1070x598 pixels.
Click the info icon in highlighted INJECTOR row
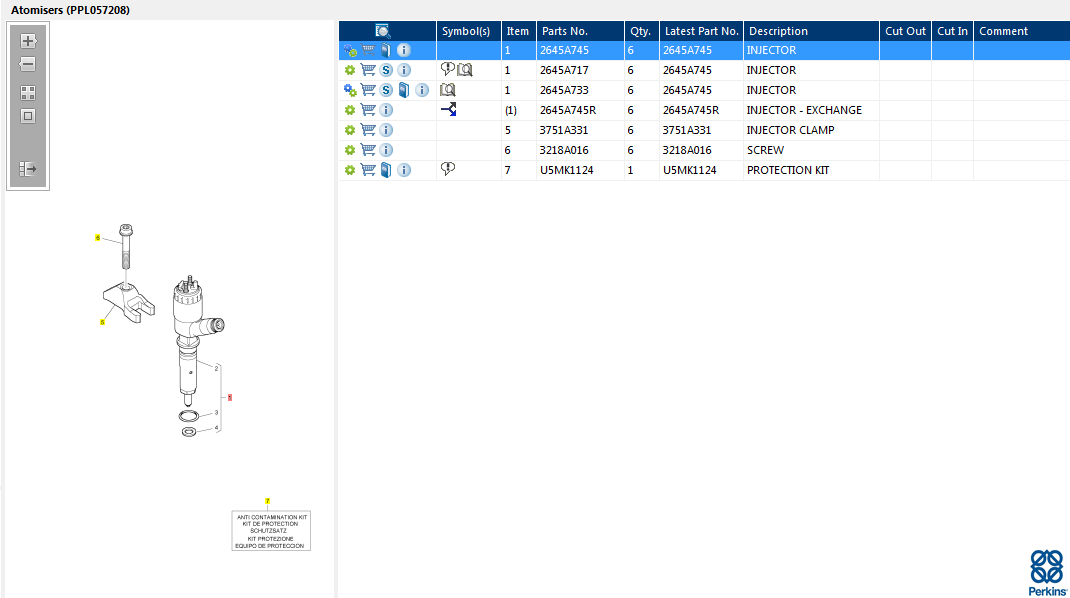point(404,50)
